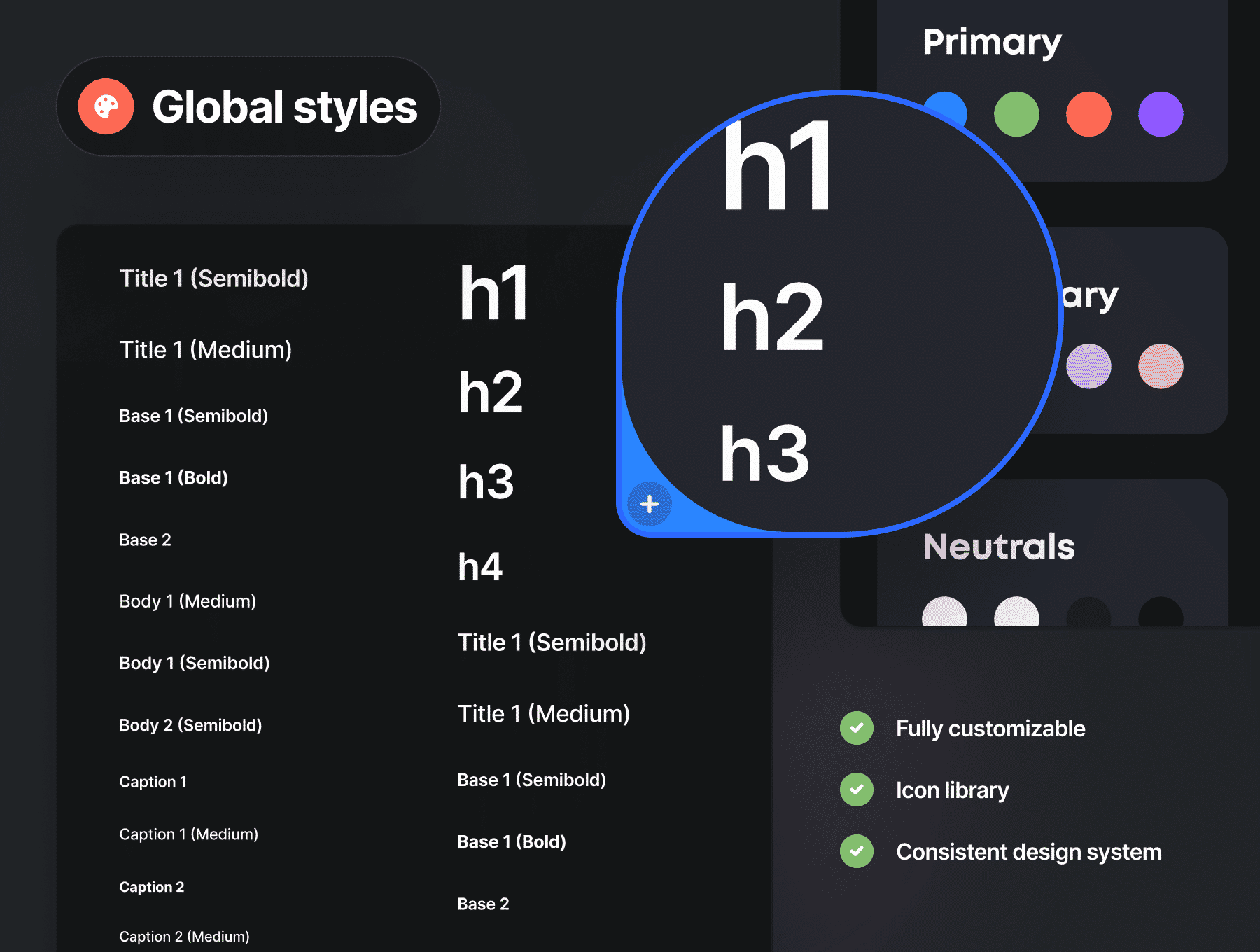Click the Primary heading
Screen dimensions: 1260x952
point(992,43)
